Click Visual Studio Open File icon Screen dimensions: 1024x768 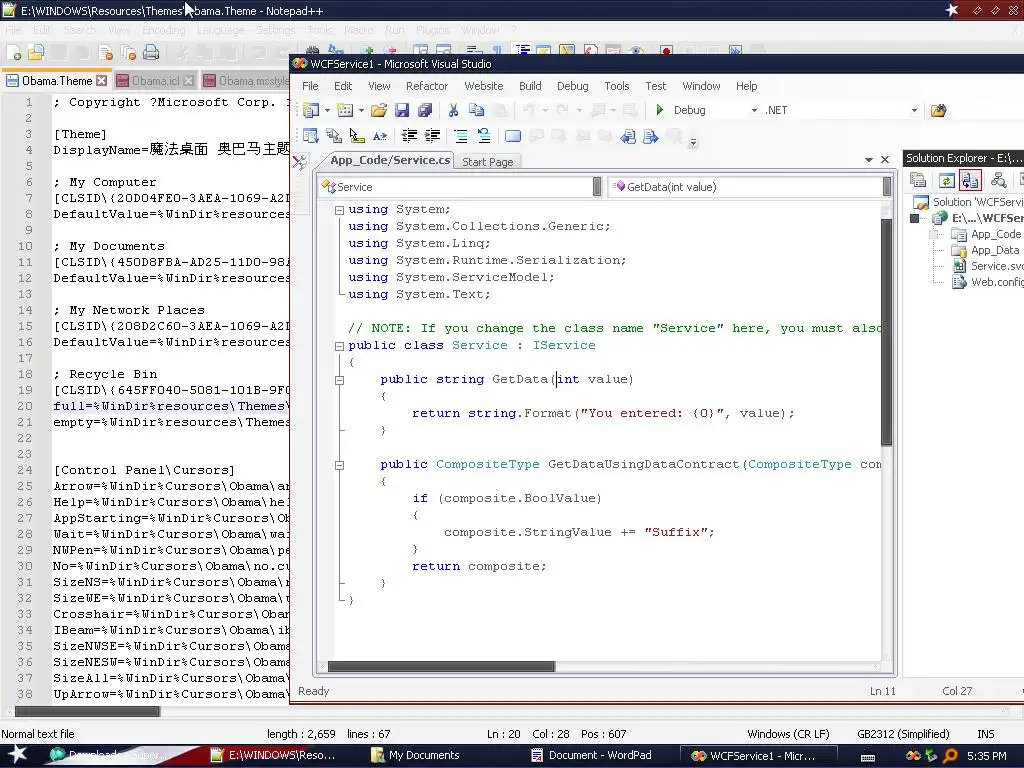[379, 110]
